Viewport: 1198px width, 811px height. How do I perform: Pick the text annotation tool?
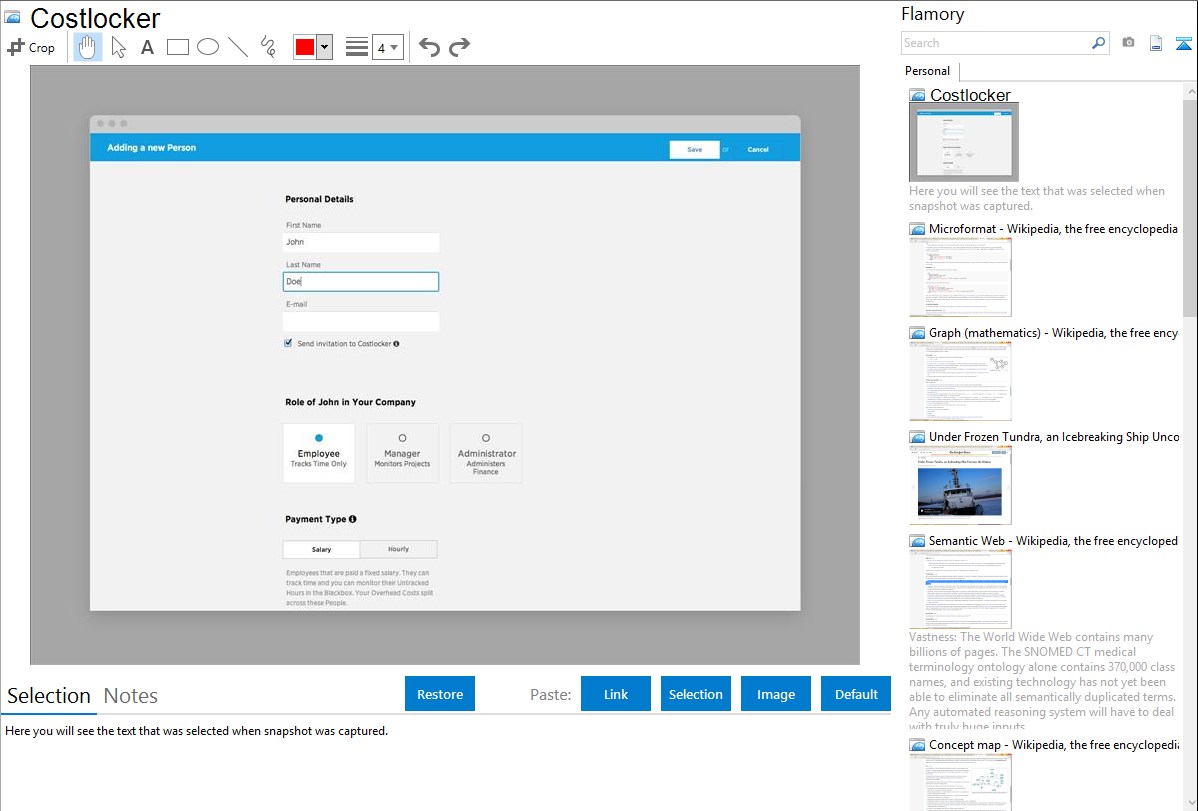point(147,47)
